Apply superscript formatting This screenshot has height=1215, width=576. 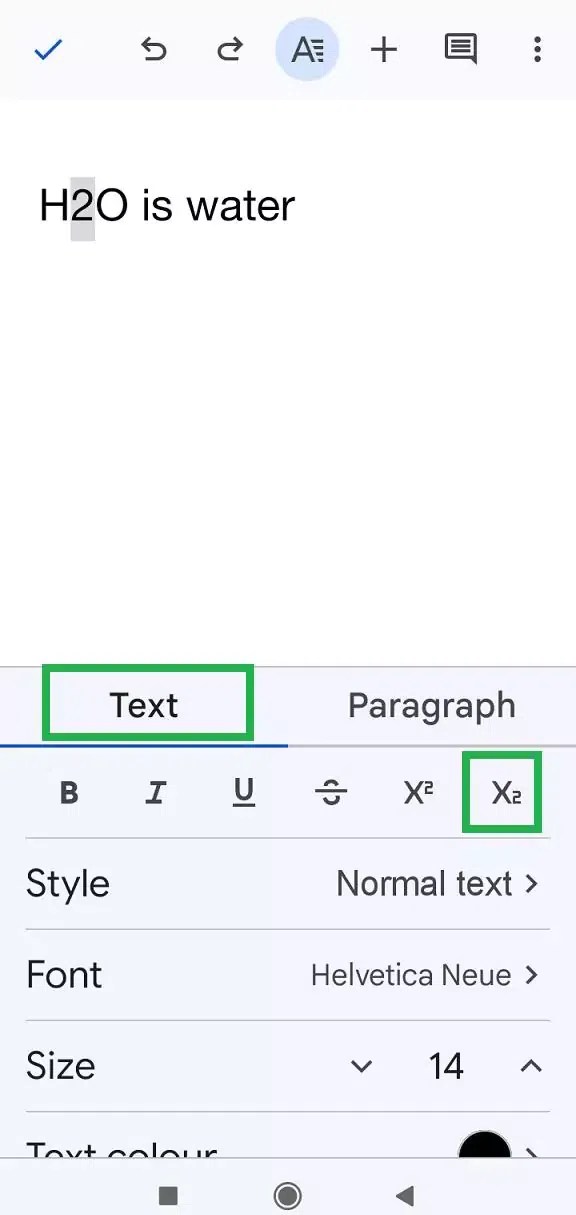point(416,792)
